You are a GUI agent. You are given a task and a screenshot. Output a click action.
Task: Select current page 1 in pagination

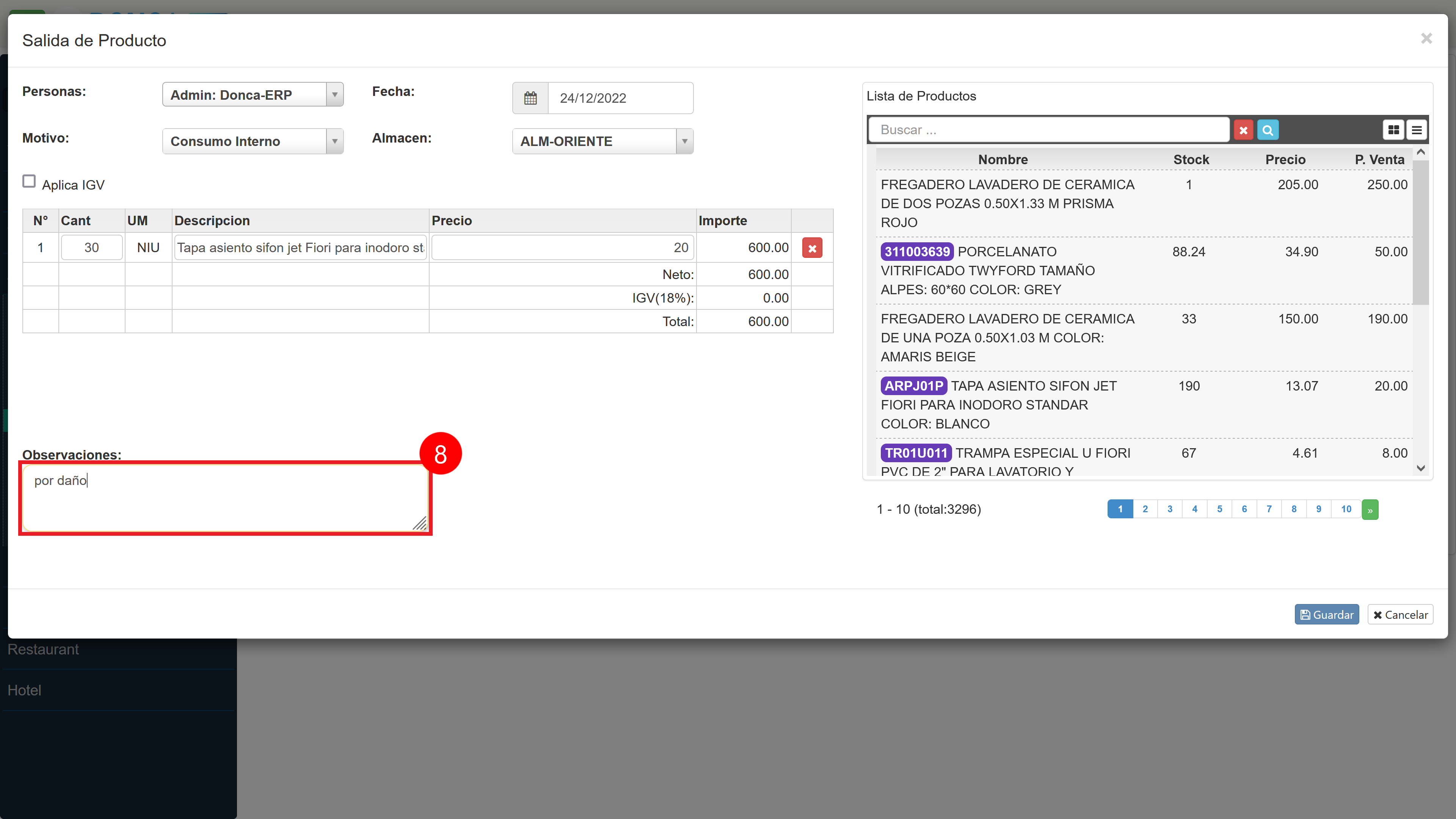coord(1120,509)
